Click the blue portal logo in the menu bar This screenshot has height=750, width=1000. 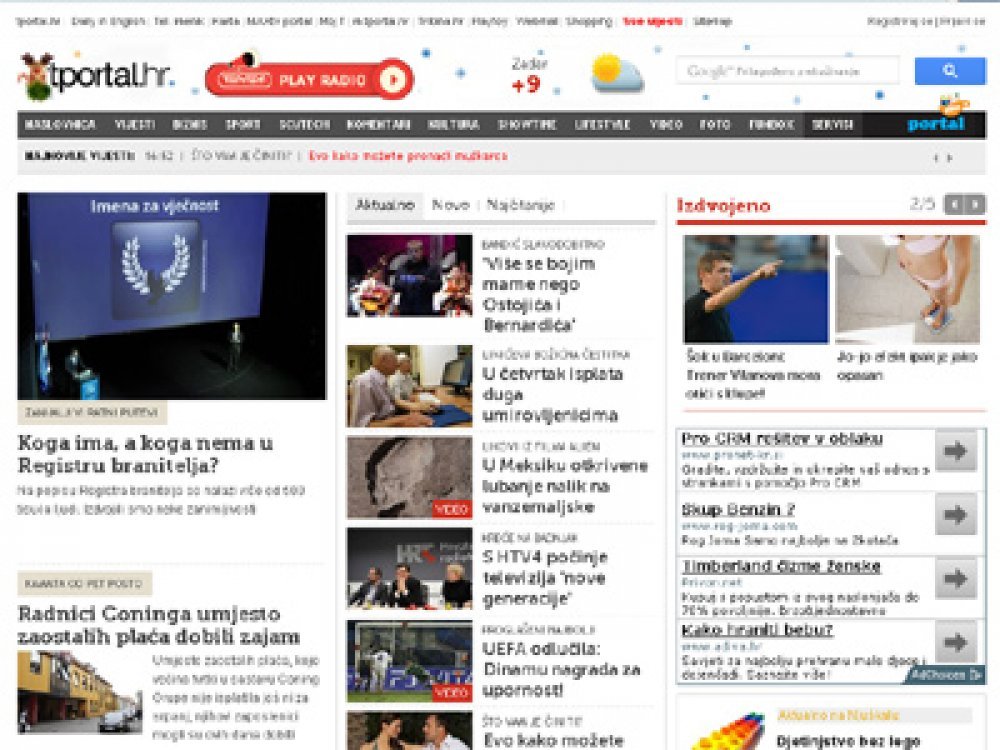tap(936, 123)
